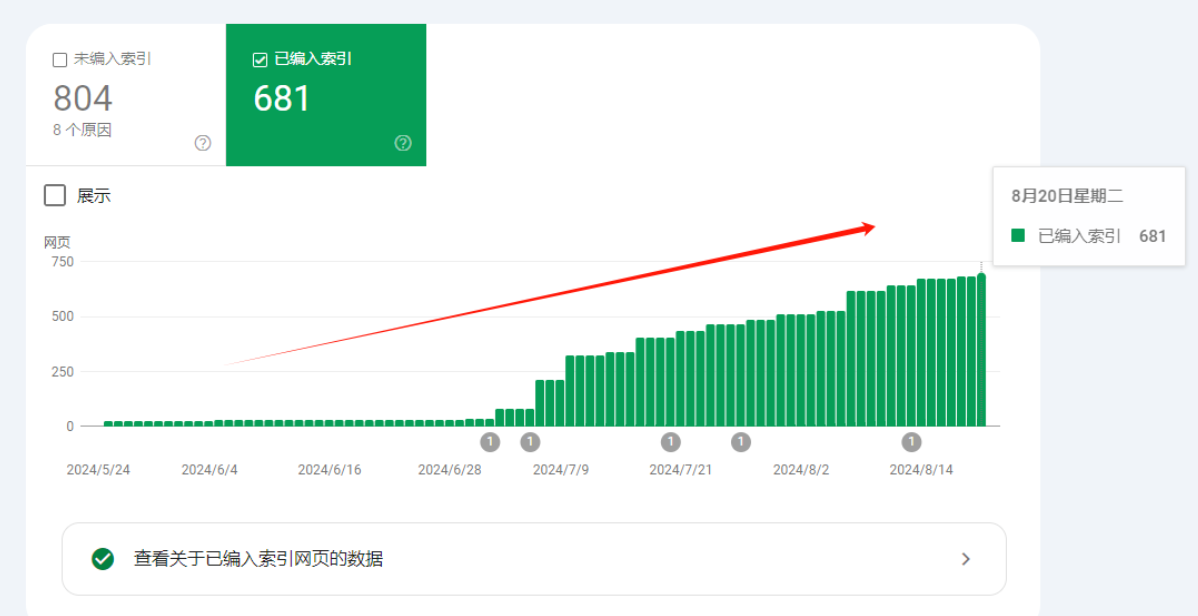Open the annotation marker above the 2024/7/21 label
1198x616 pixels.
point(670,442)
